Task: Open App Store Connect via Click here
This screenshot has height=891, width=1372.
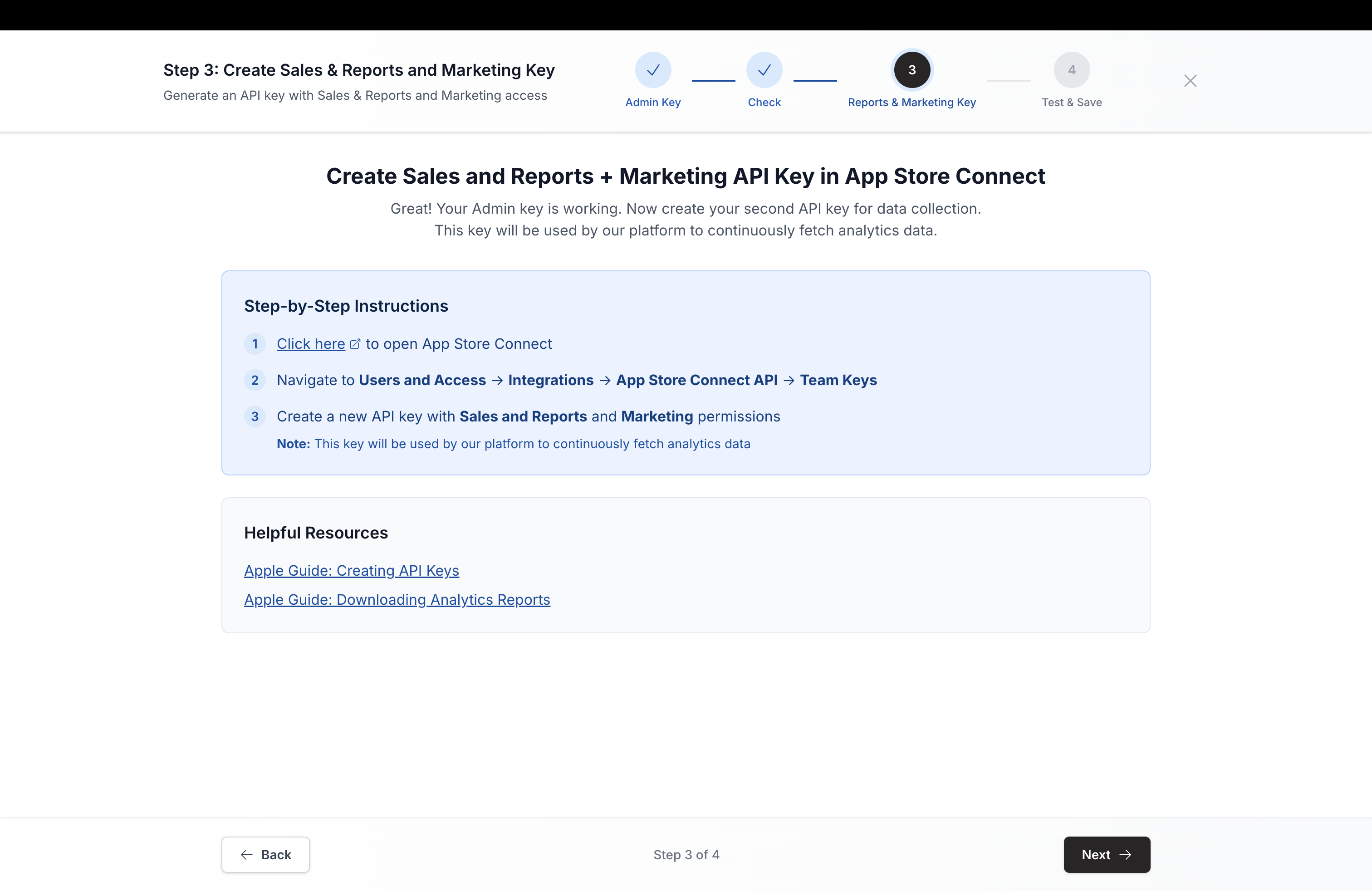Action: pyautogui.click(x=311, y=343)
